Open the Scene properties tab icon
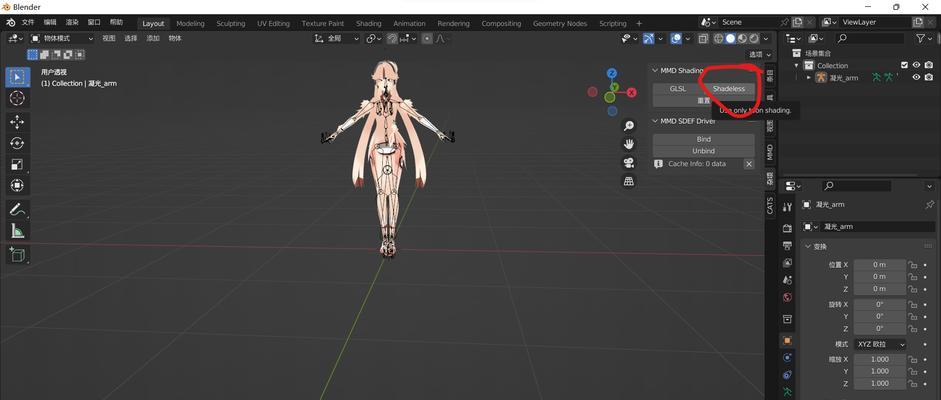The height and width of the screenshot is (400, 941). pyautogui.click(x=787, y=280)
